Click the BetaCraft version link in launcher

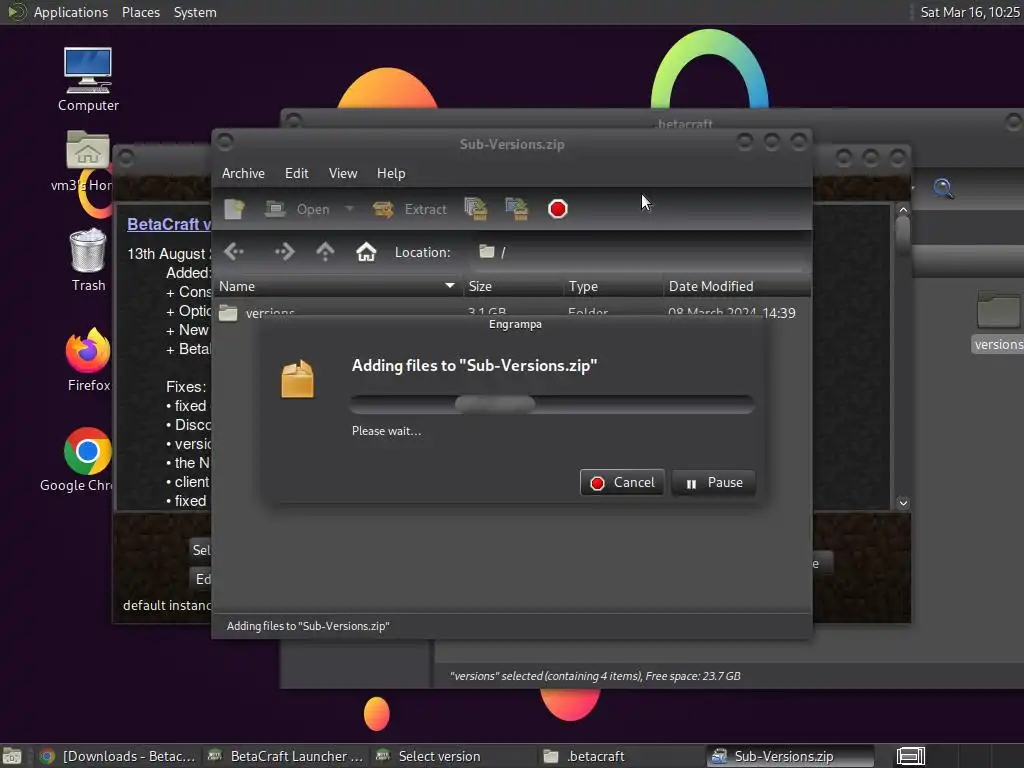[x=168, y=224]
